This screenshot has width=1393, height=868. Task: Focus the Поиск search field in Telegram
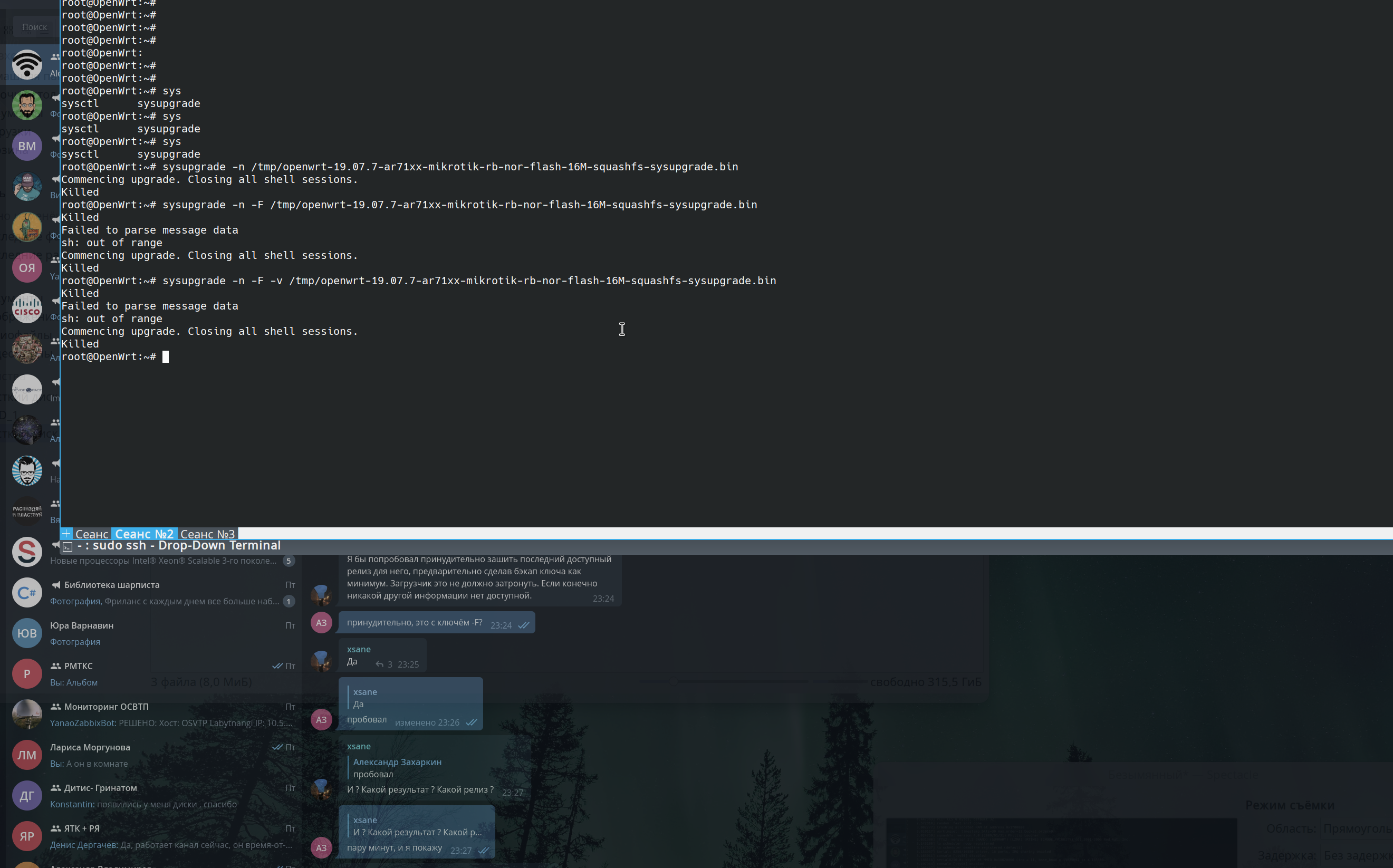[34, 27]
